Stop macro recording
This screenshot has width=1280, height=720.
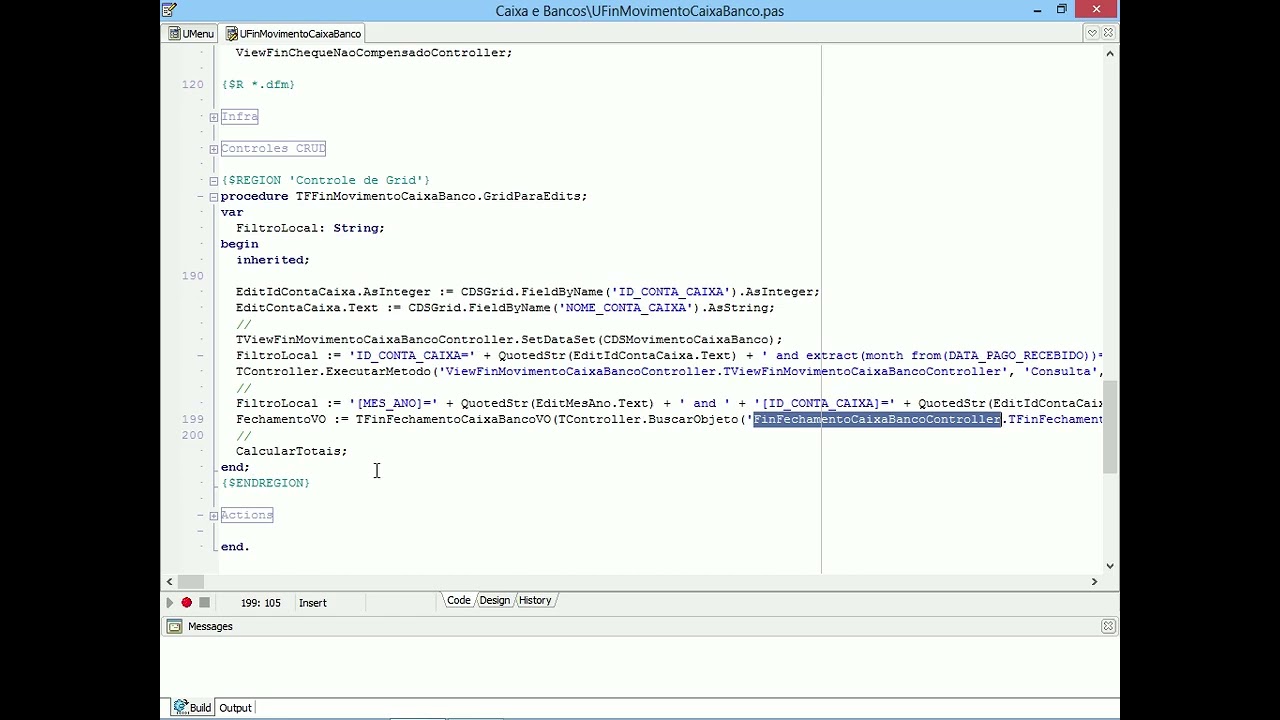[204, 602]
